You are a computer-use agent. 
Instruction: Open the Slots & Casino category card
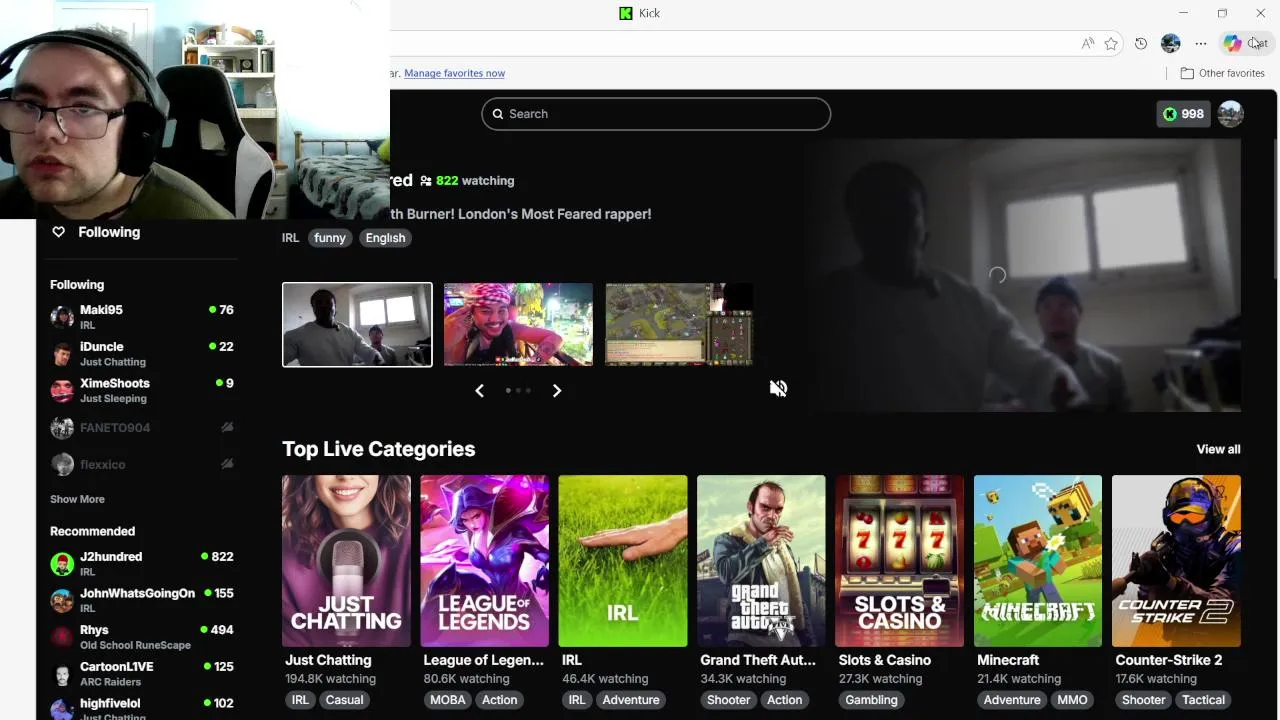(x=899, y=561)
